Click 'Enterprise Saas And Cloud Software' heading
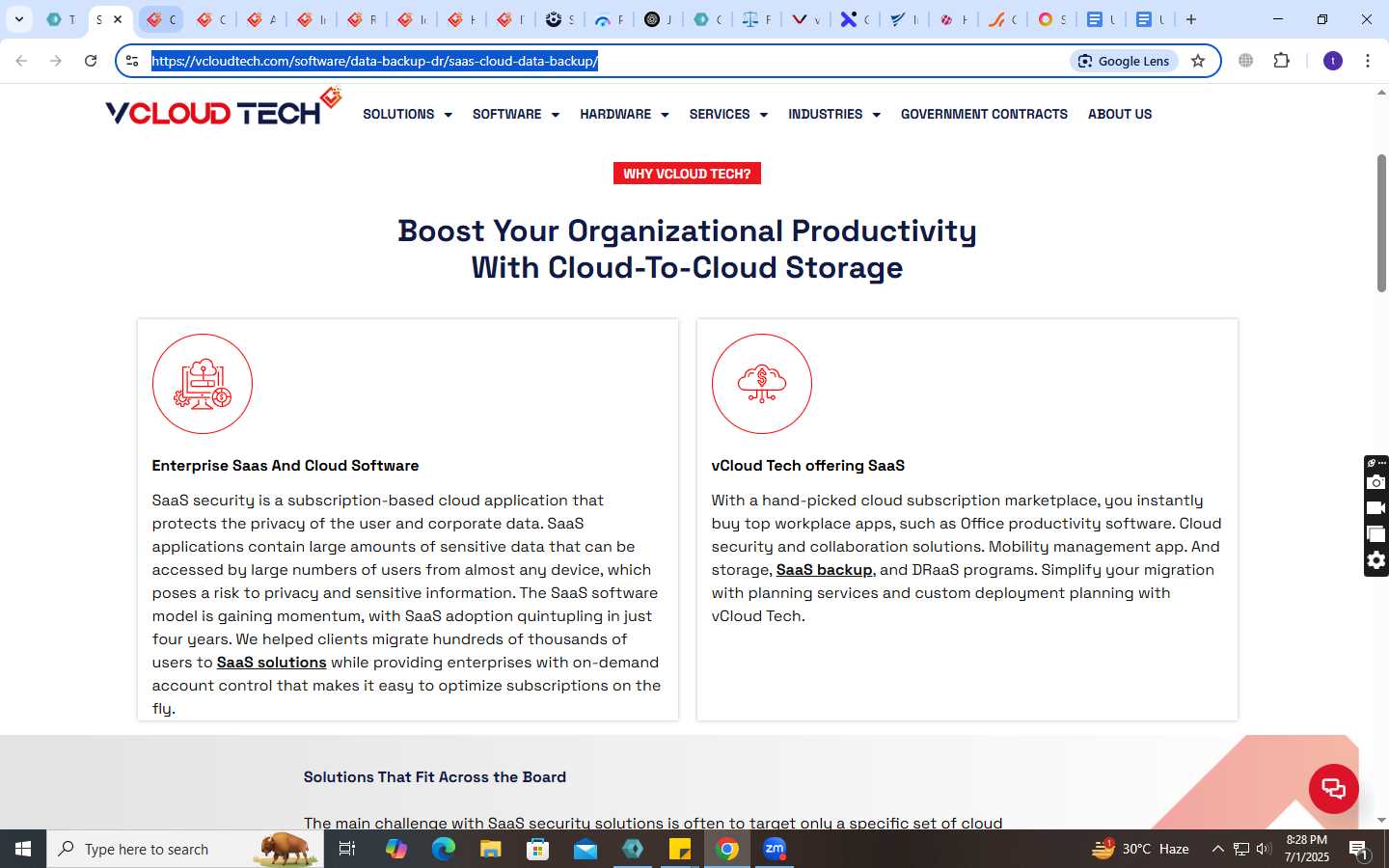 [x=286, y=466]
